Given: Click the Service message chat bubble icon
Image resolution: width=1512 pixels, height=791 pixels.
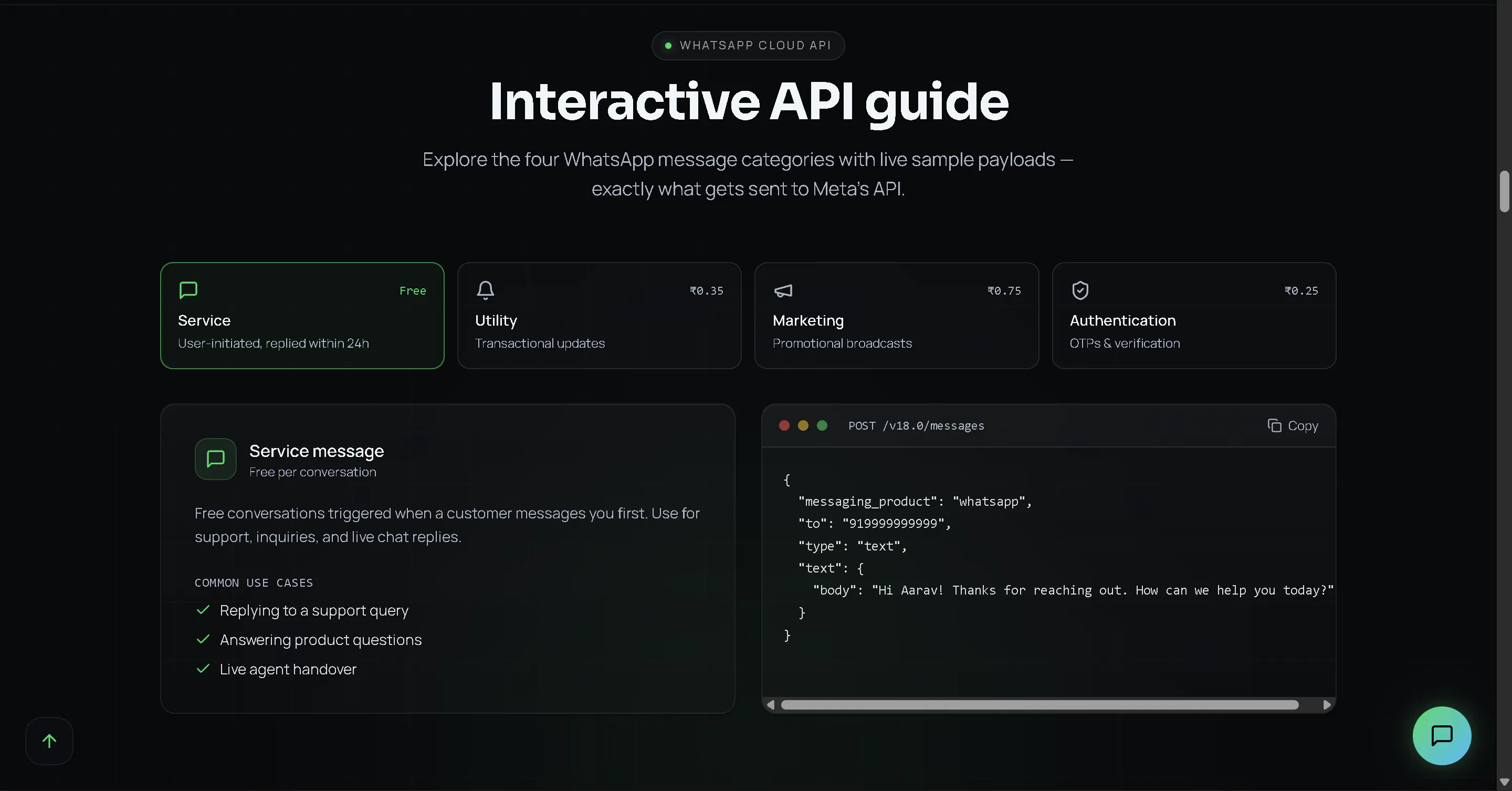Looking at the screenshot, I should [x=215, y=459].
